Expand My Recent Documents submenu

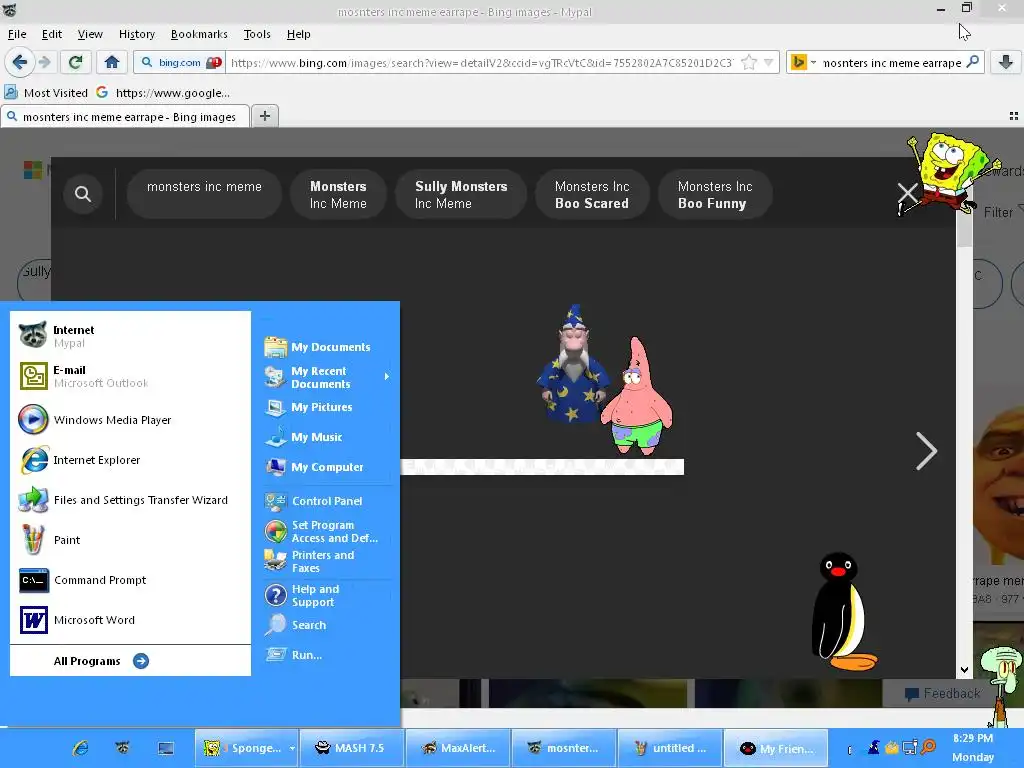pos(328,377)
